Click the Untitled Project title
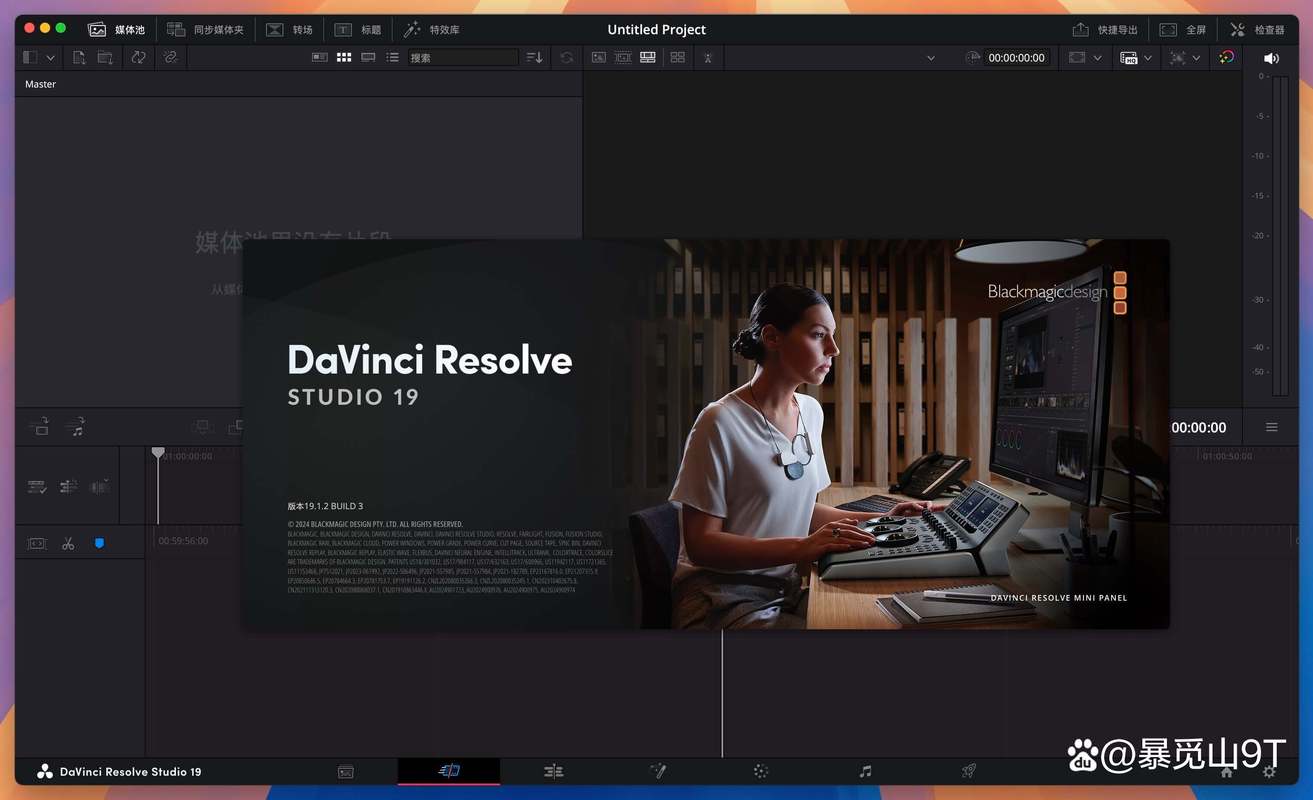Screen dimensions: 1313x800 click(x=656, y=30)
